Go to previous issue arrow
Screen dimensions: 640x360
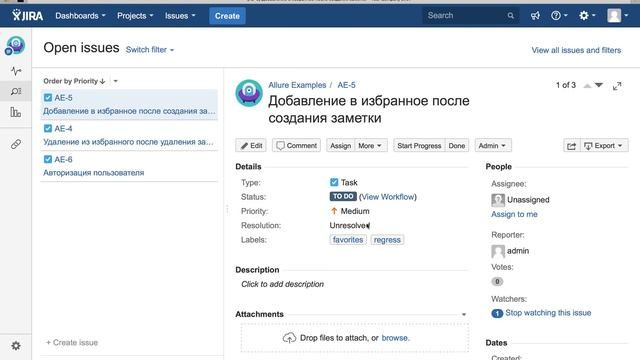(x=587, y=85)
